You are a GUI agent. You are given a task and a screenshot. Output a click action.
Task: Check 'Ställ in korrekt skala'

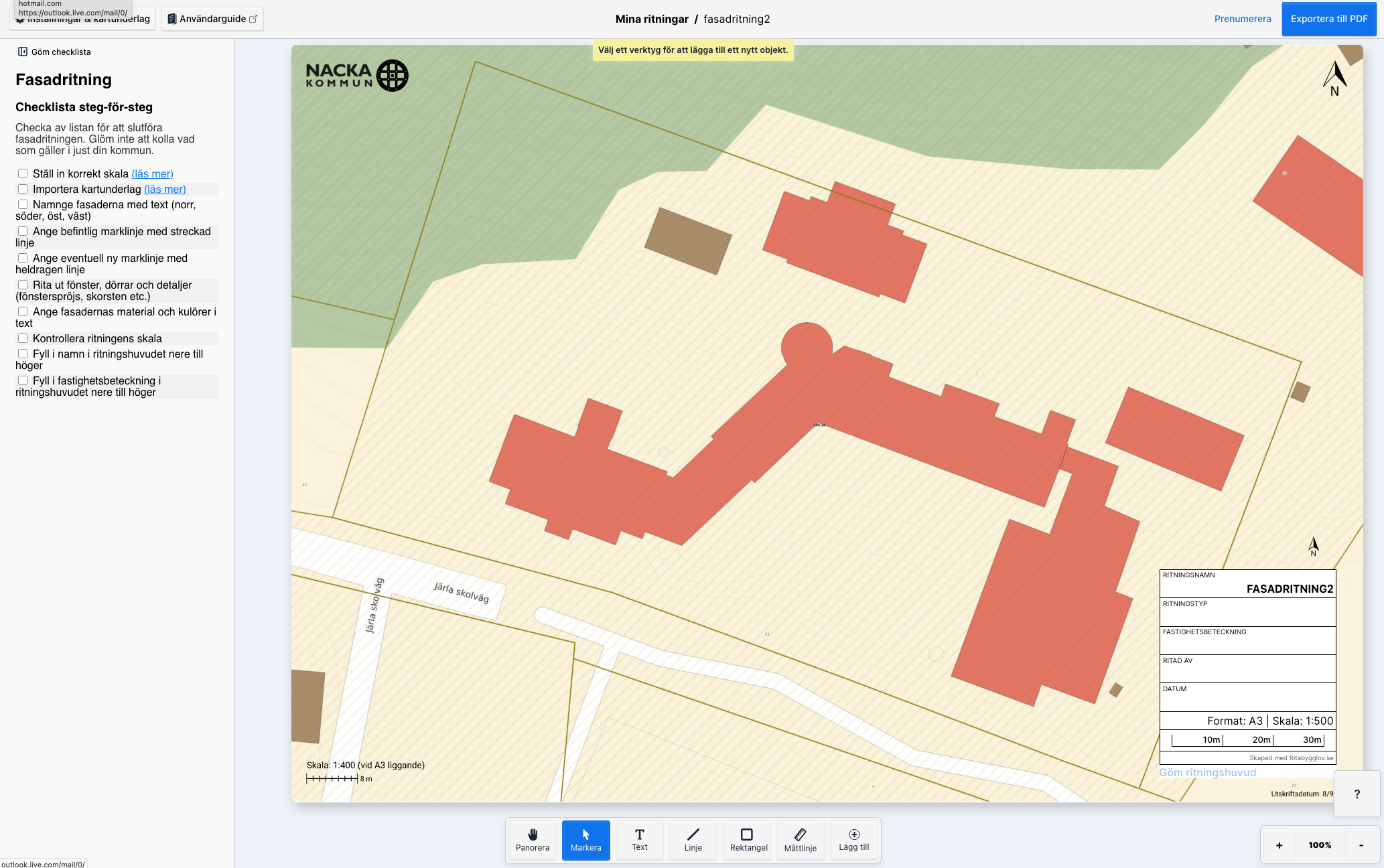pyautogui.click(x=23, y=173)
